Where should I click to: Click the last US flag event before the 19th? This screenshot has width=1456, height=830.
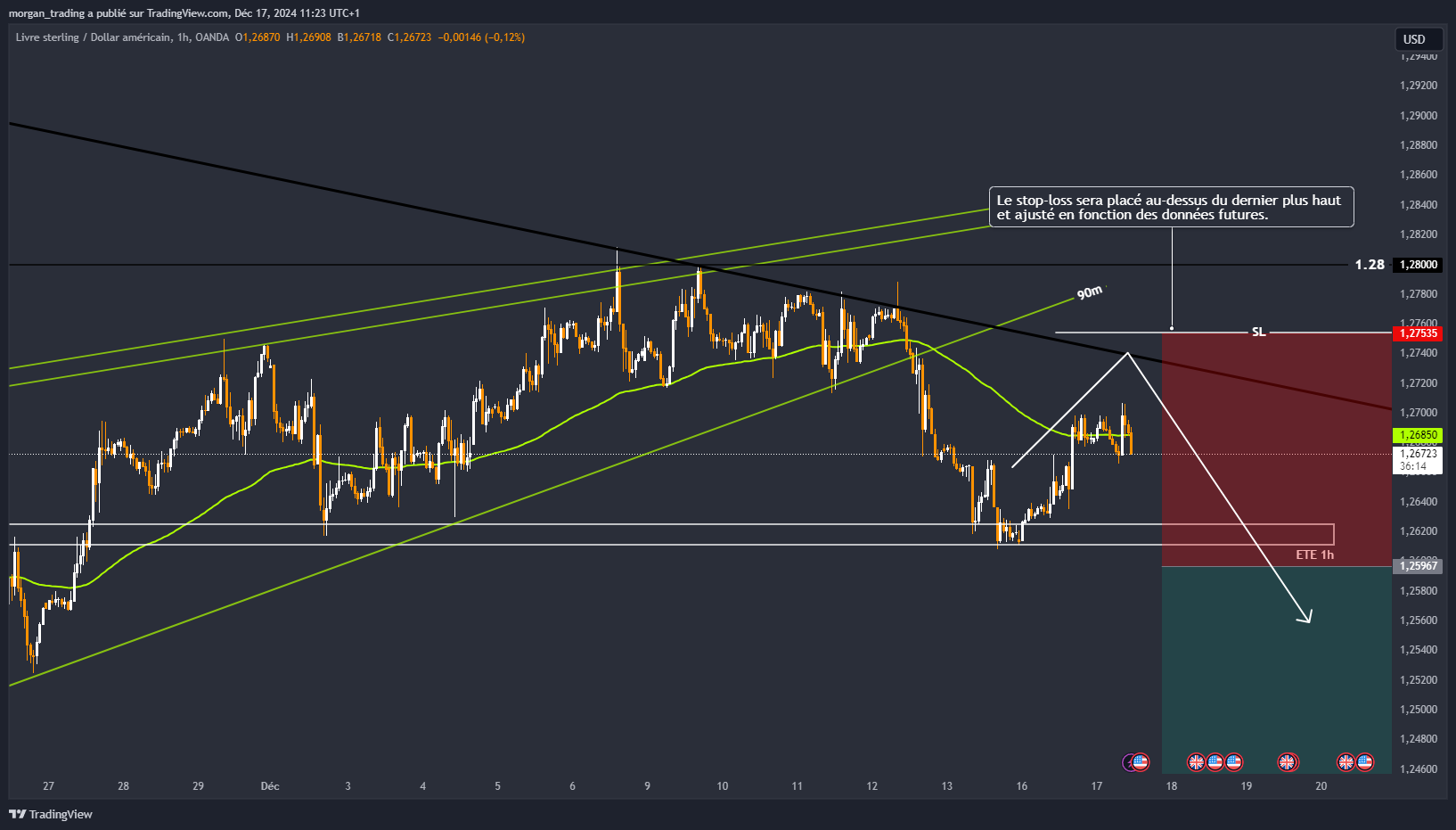1233,762
